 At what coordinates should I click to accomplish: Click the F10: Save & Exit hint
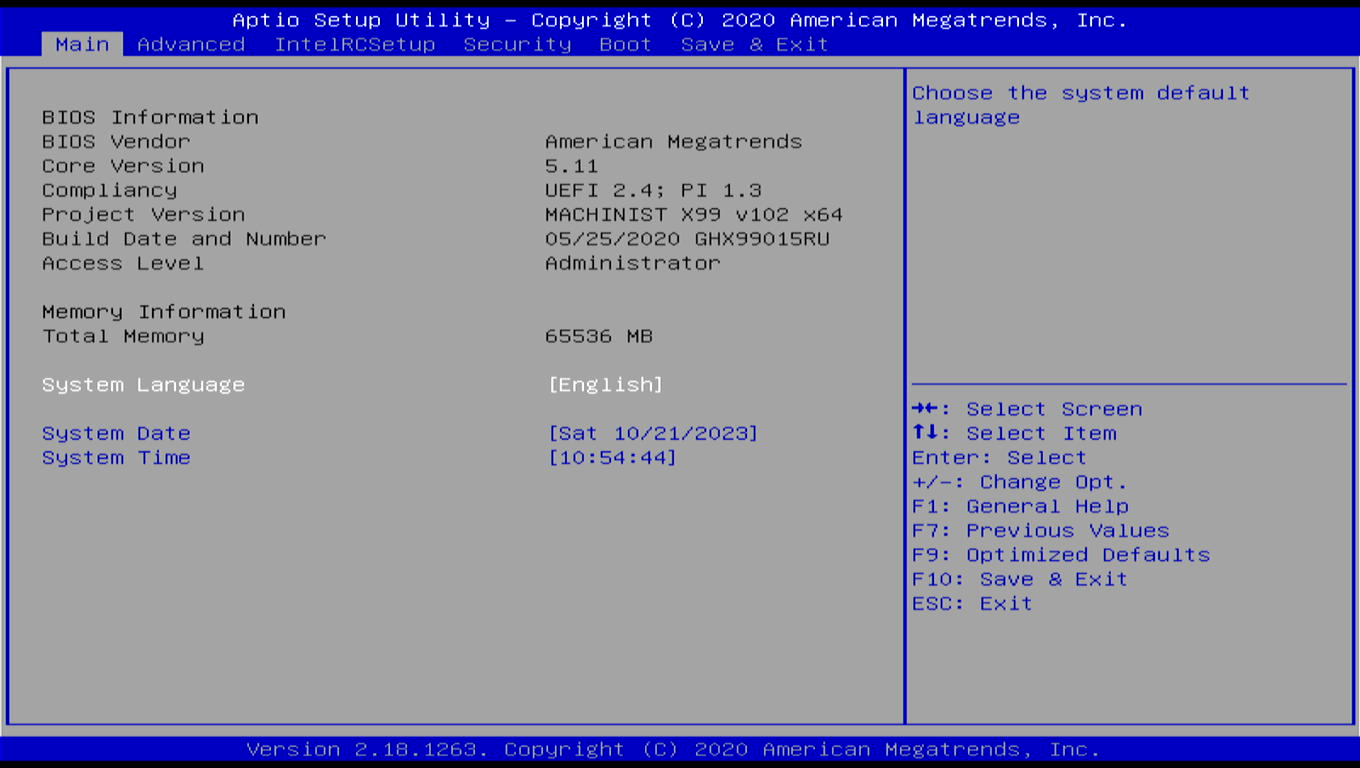click(1020, 579)
